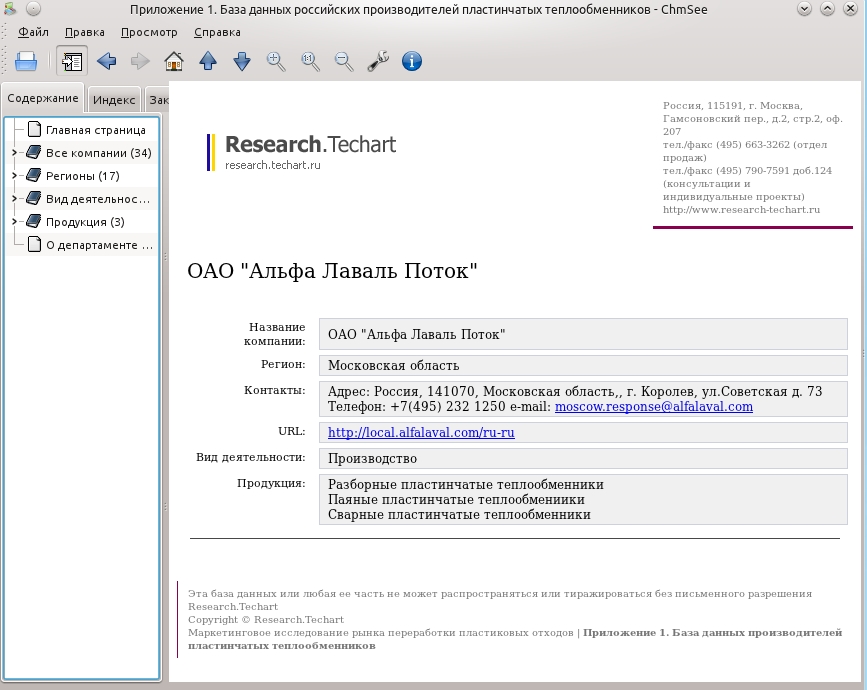Click the company name field value in table
This screenshot has width=867, height=690.
(583, 334)
